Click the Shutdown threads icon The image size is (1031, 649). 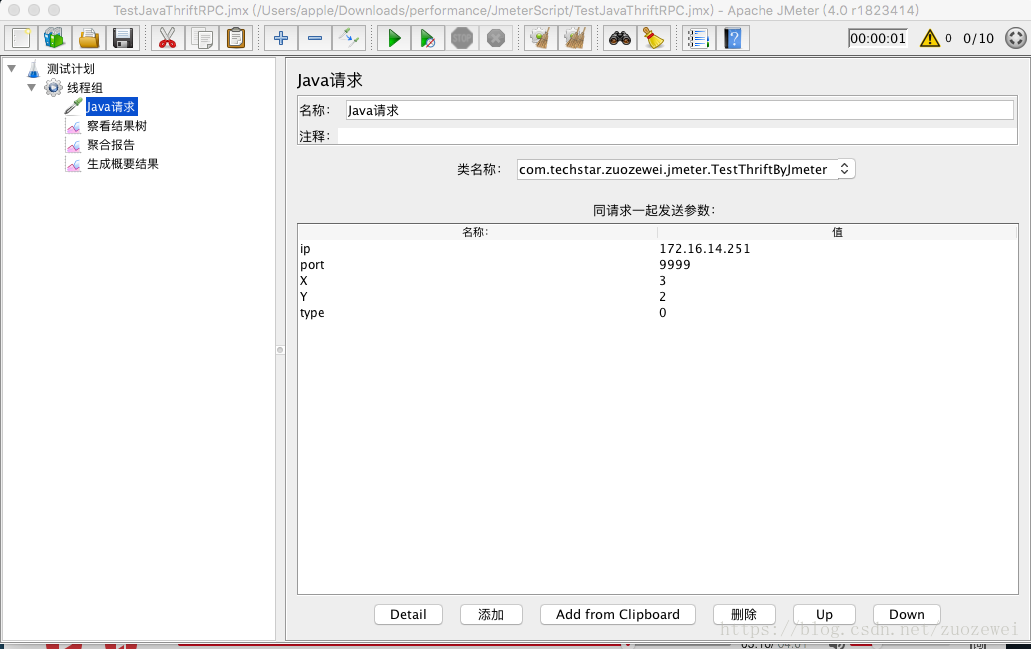[496, 38]
